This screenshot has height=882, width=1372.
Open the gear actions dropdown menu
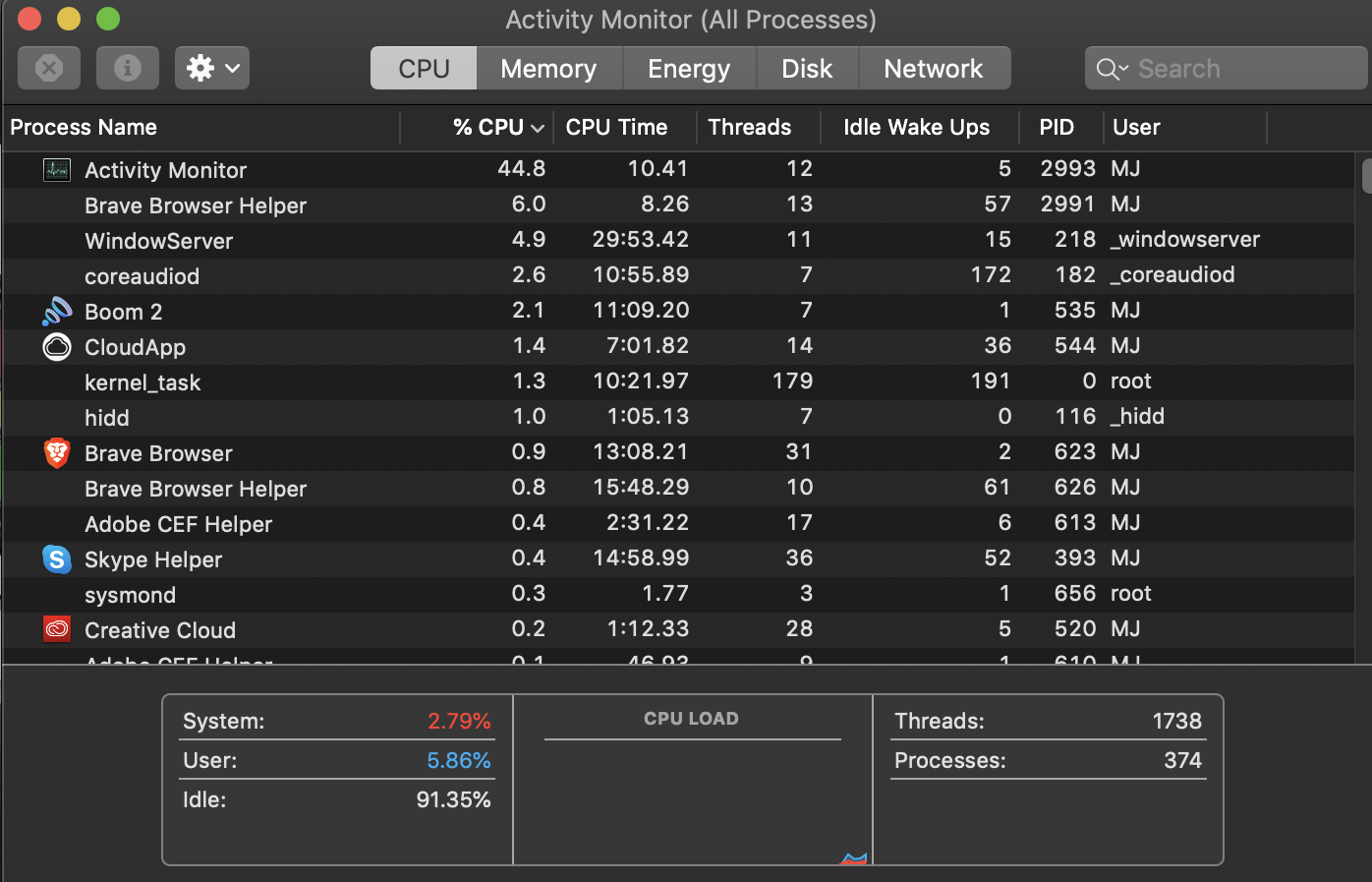tap(212, 68)
